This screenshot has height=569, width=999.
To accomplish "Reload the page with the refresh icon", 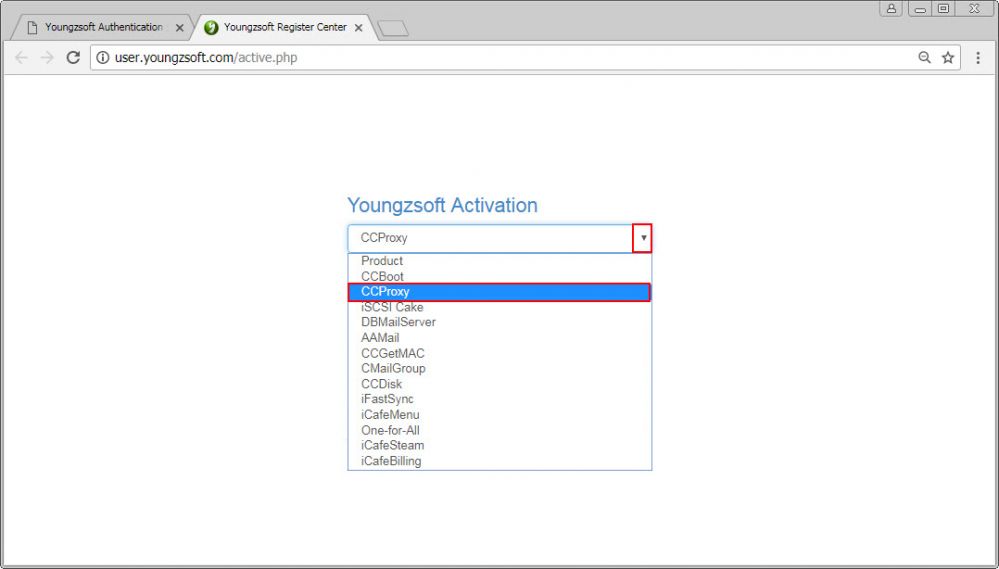I will 73,57.
